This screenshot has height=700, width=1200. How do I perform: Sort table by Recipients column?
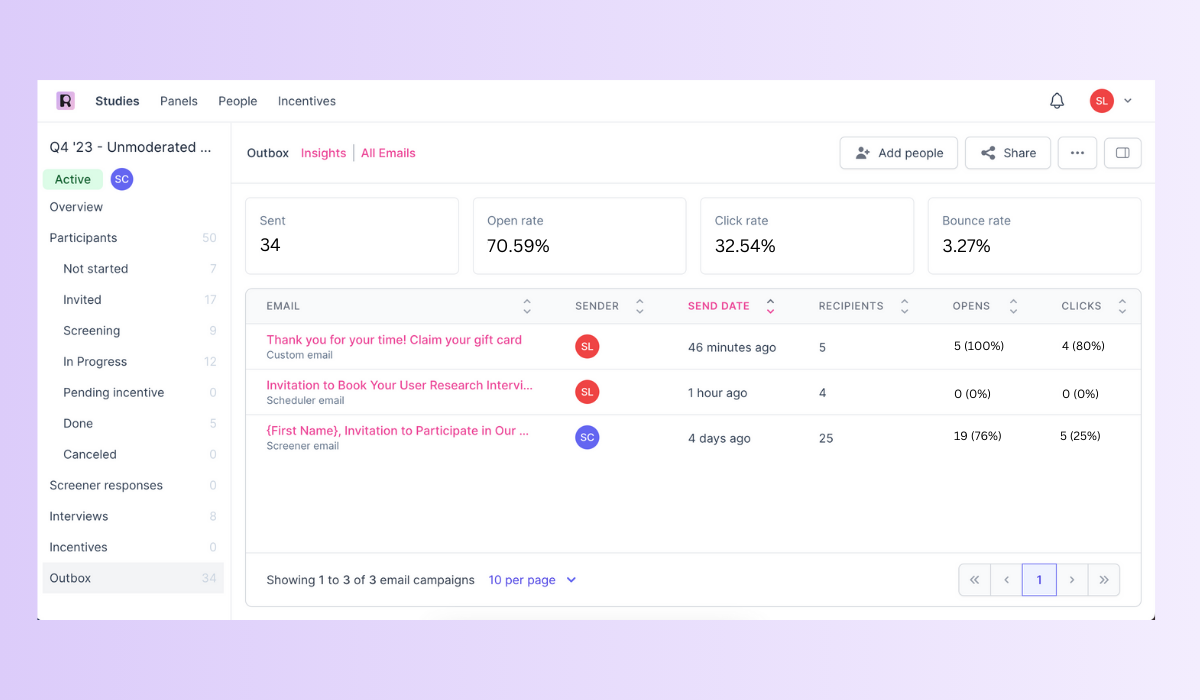click(x=904, y=306)
